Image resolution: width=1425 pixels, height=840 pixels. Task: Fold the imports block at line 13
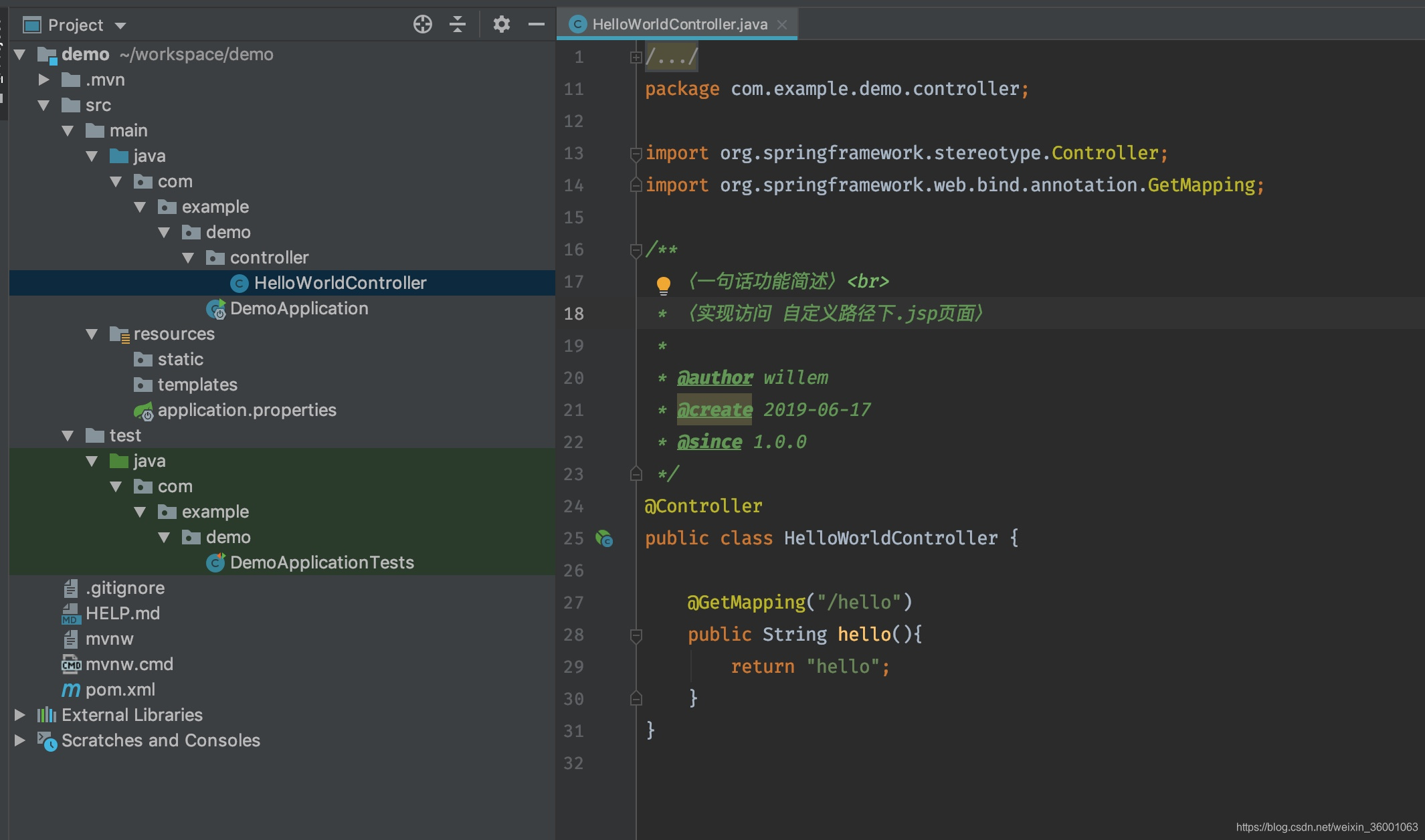pos(636,154)
